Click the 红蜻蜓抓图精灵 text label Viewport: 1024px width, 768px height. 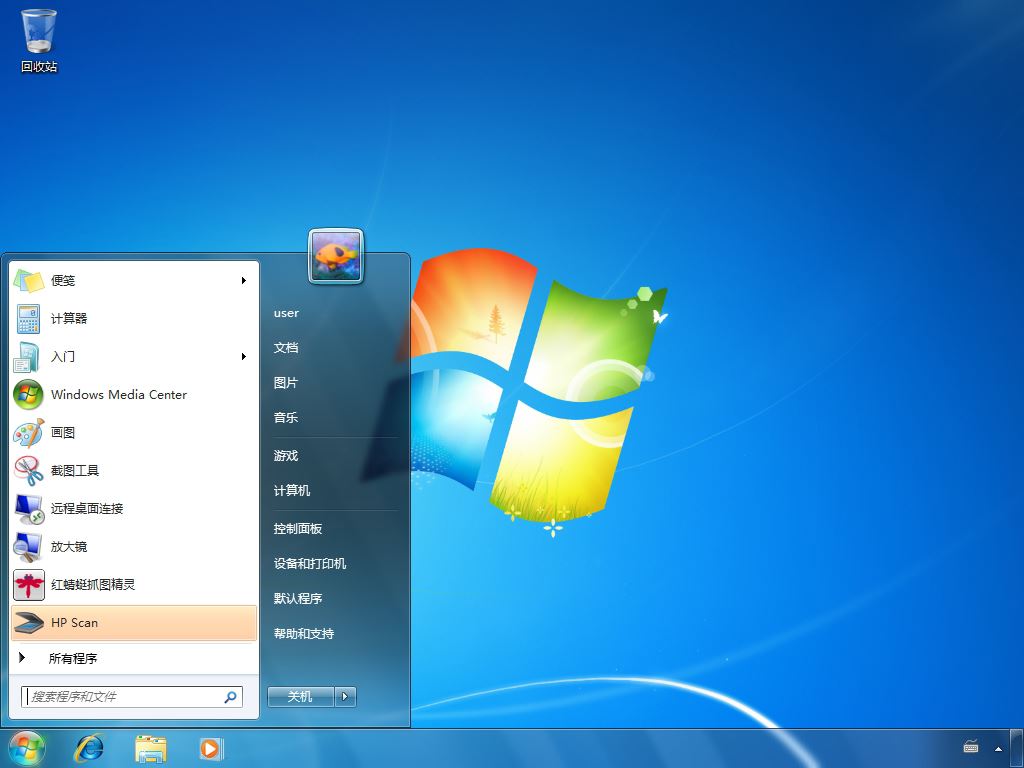pyautogui.click(x=93, y=584)
